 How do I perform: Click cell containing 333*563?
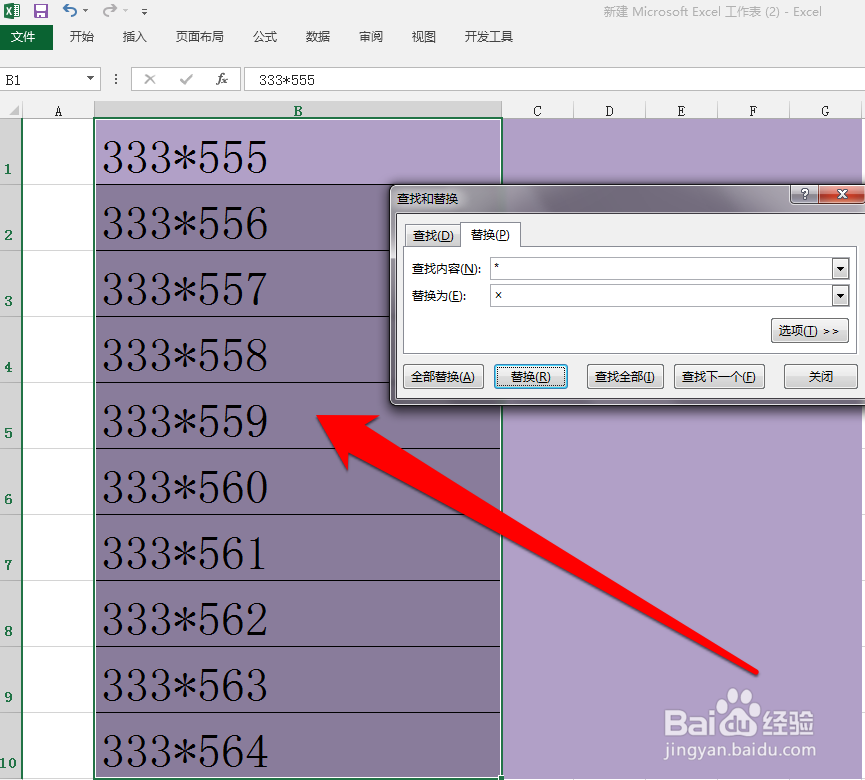point(298,680)
